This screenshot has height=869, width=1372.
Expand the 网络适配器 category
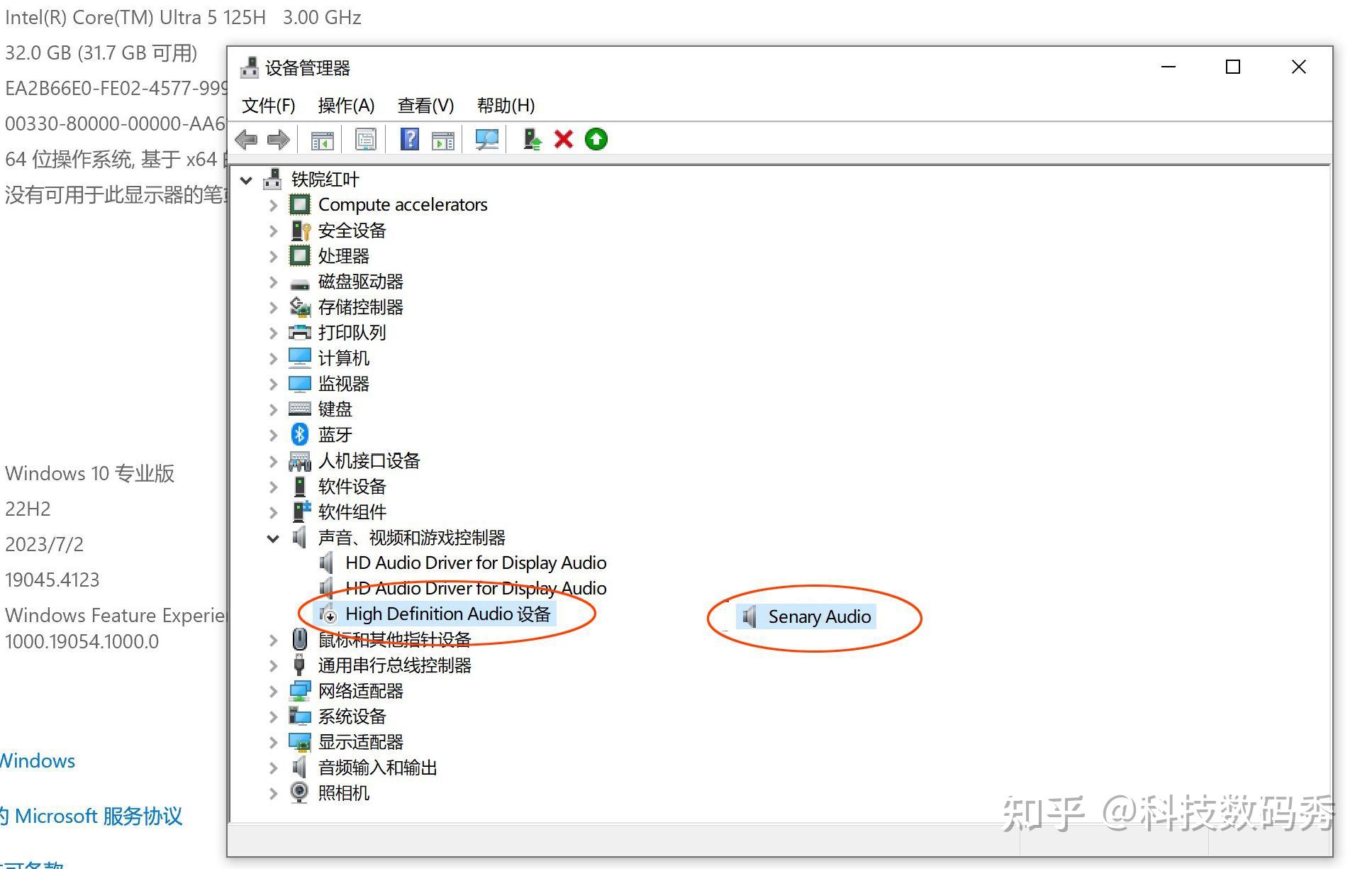(274, 691)
